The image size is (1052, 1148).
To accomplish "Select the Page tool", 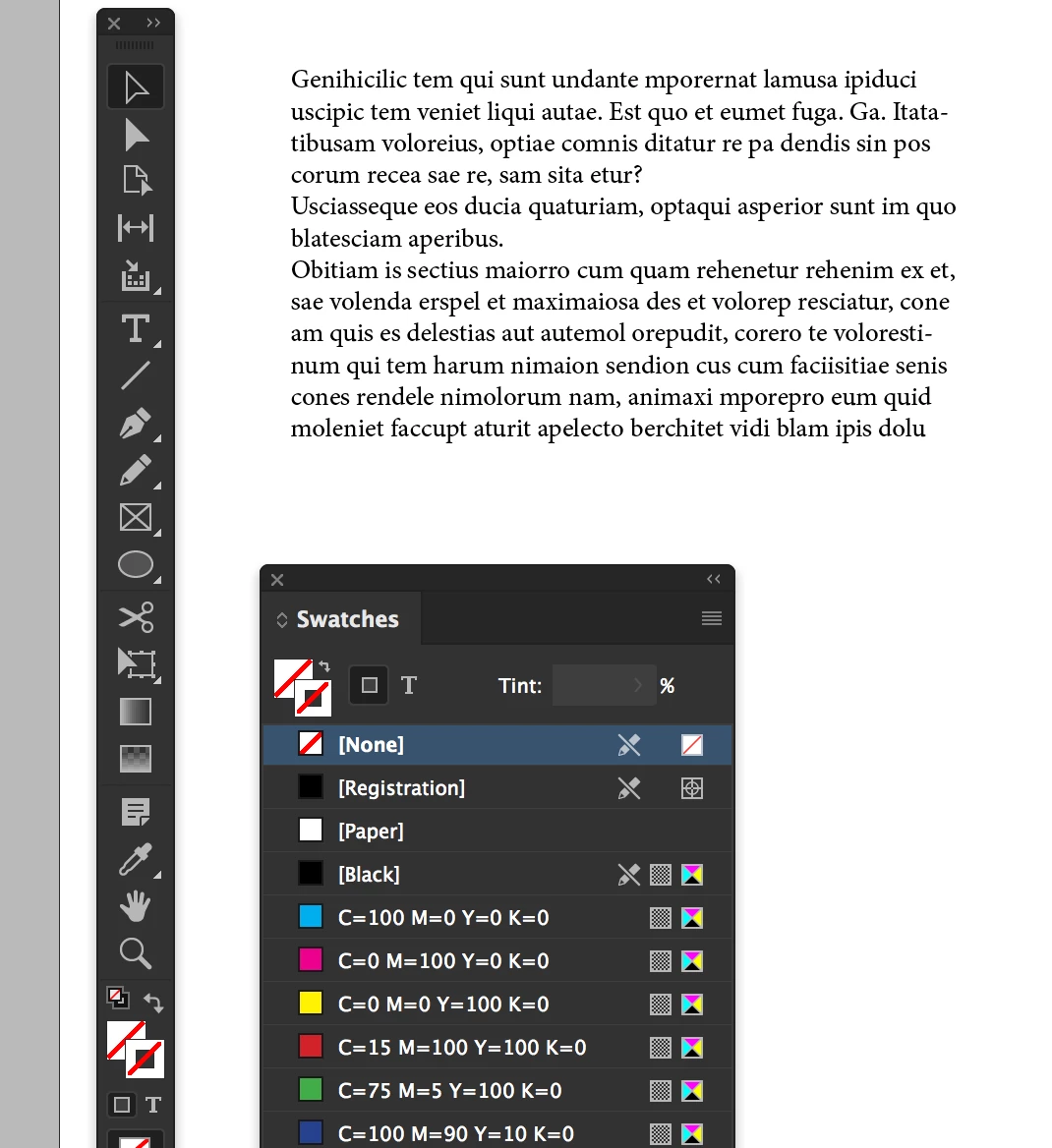I will 137,181.
